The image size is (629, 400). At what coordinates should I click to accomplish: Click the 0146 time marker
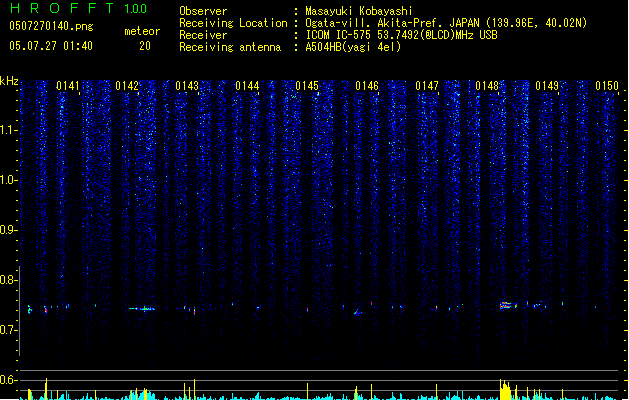coord(367,86)
